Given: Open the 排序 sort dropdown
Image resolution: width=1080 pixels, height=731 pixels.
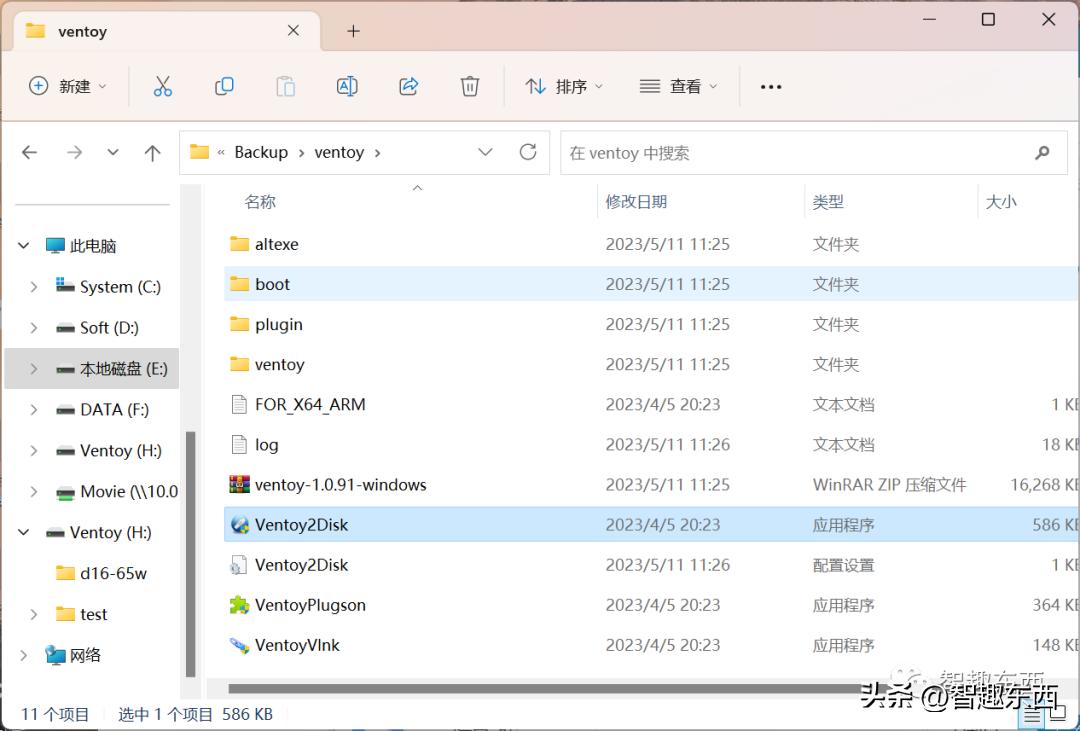Looking at the screenshot, I should coord(565,86).
